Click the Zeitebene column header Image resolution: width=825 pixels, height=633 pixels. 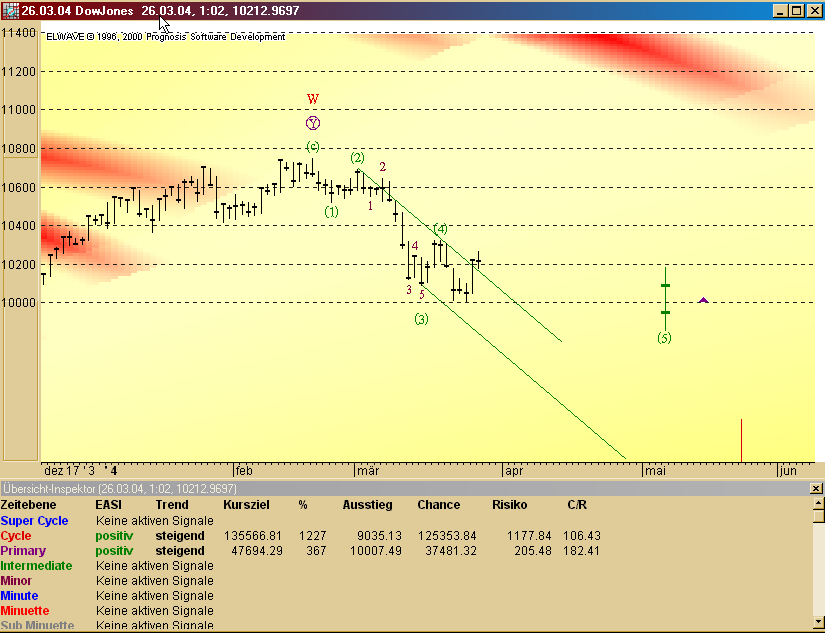[x=28, y=505]
